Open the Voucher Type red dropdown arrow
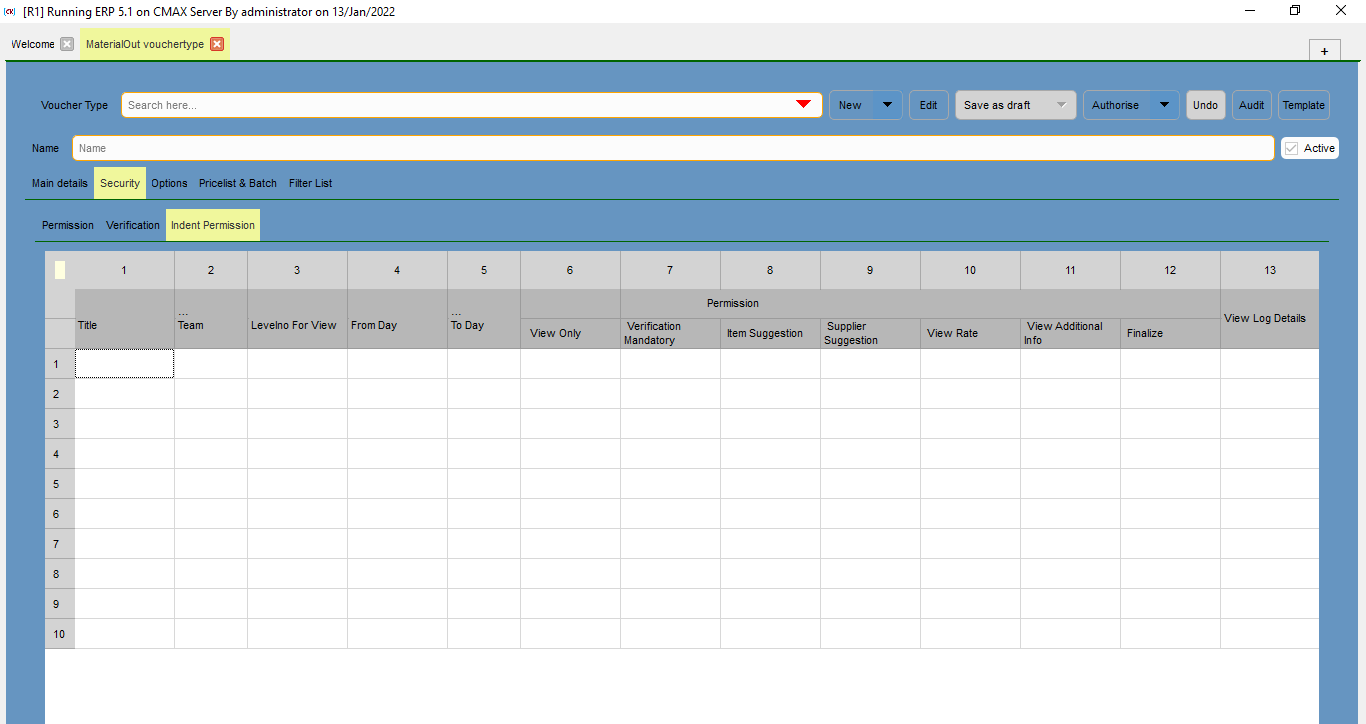Image resolution: width=1366 pixels, height=724 pixels. (803, 105)
